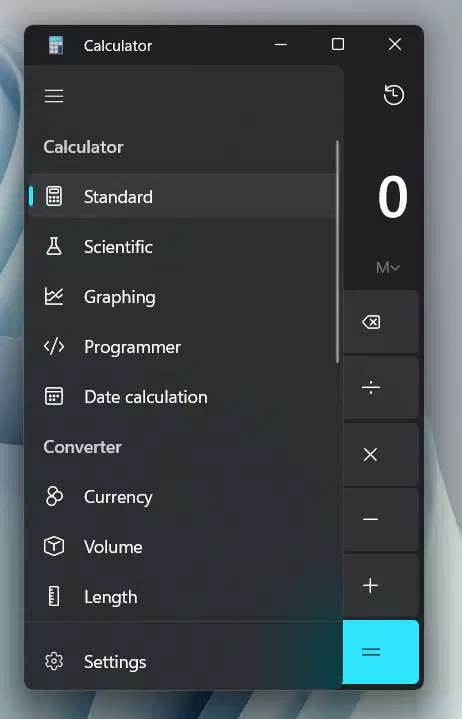
Task: Click the navigation menu scrollbar
Action: (338, 251)
